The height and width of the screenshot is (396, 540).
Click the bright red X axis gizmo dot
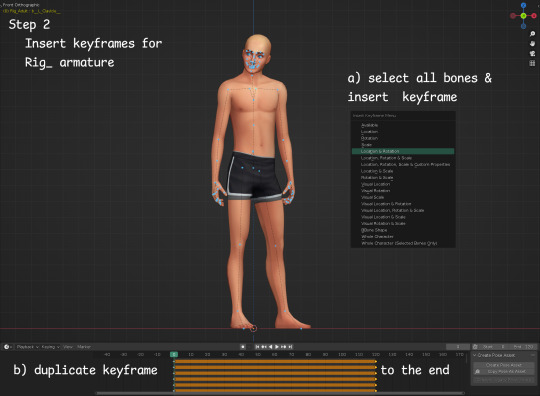(534, 15)
